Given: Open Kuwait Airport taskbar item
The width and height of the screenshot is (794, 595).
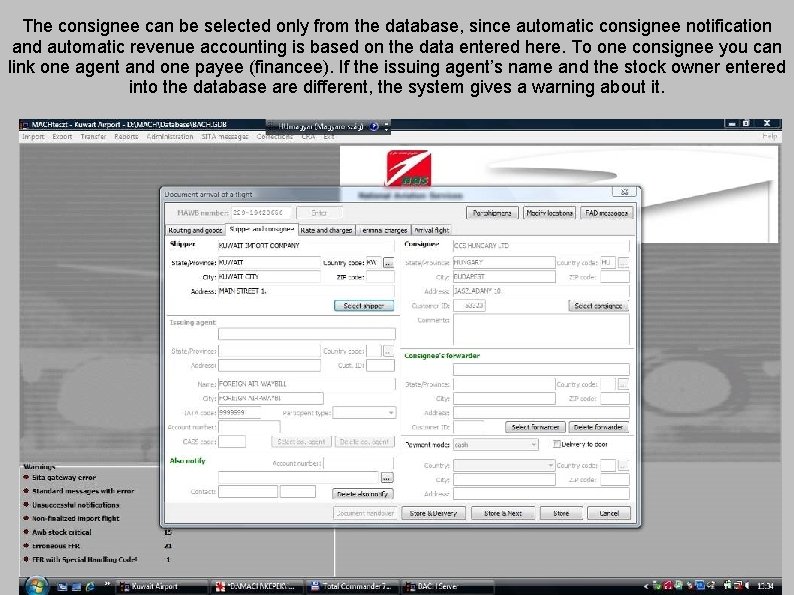Looking at the screenshot, I should (x=163, y=586).
